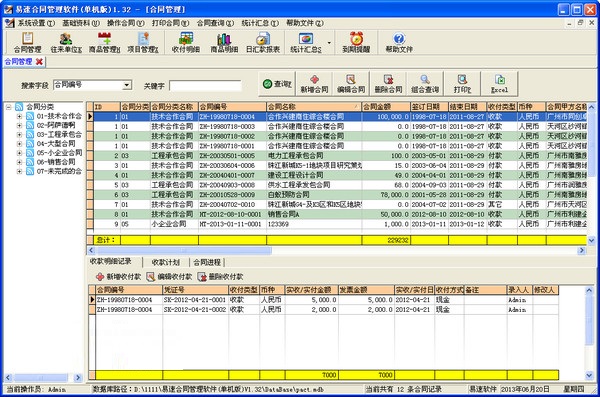Close the 合同管理 tab with red X
The height and width of the screenshot is (397, 600).
pos(39,62)
